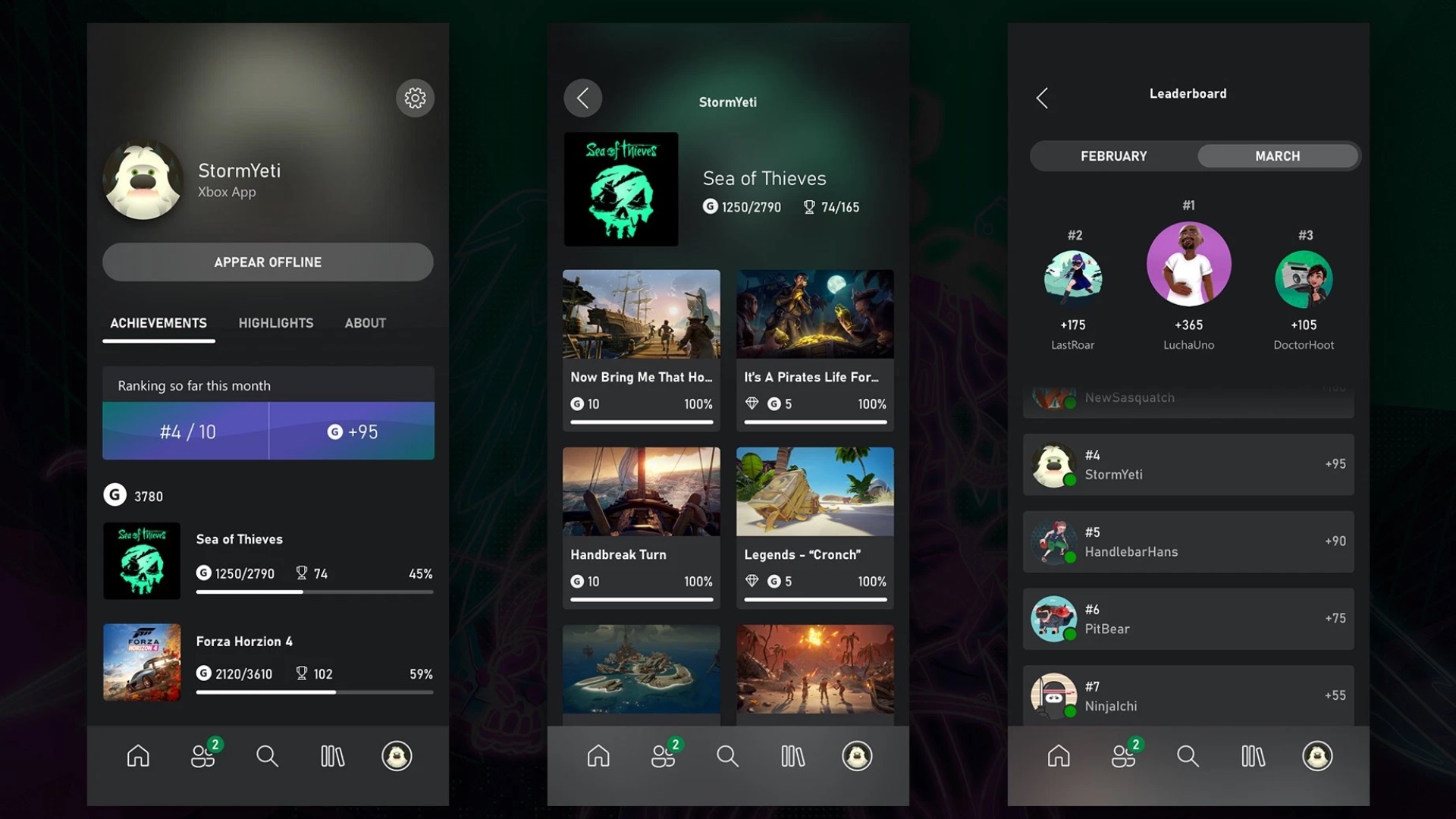
Task: Click '1250/2790' score in Sea of Thieves header
Action: click(x=751, y=207)
